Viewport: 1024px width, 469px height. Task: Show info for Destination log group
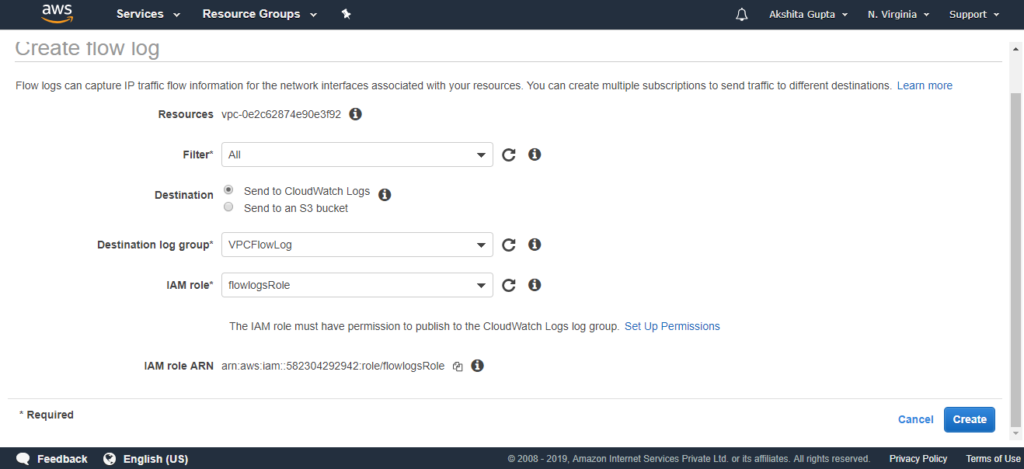click(534, 245)
